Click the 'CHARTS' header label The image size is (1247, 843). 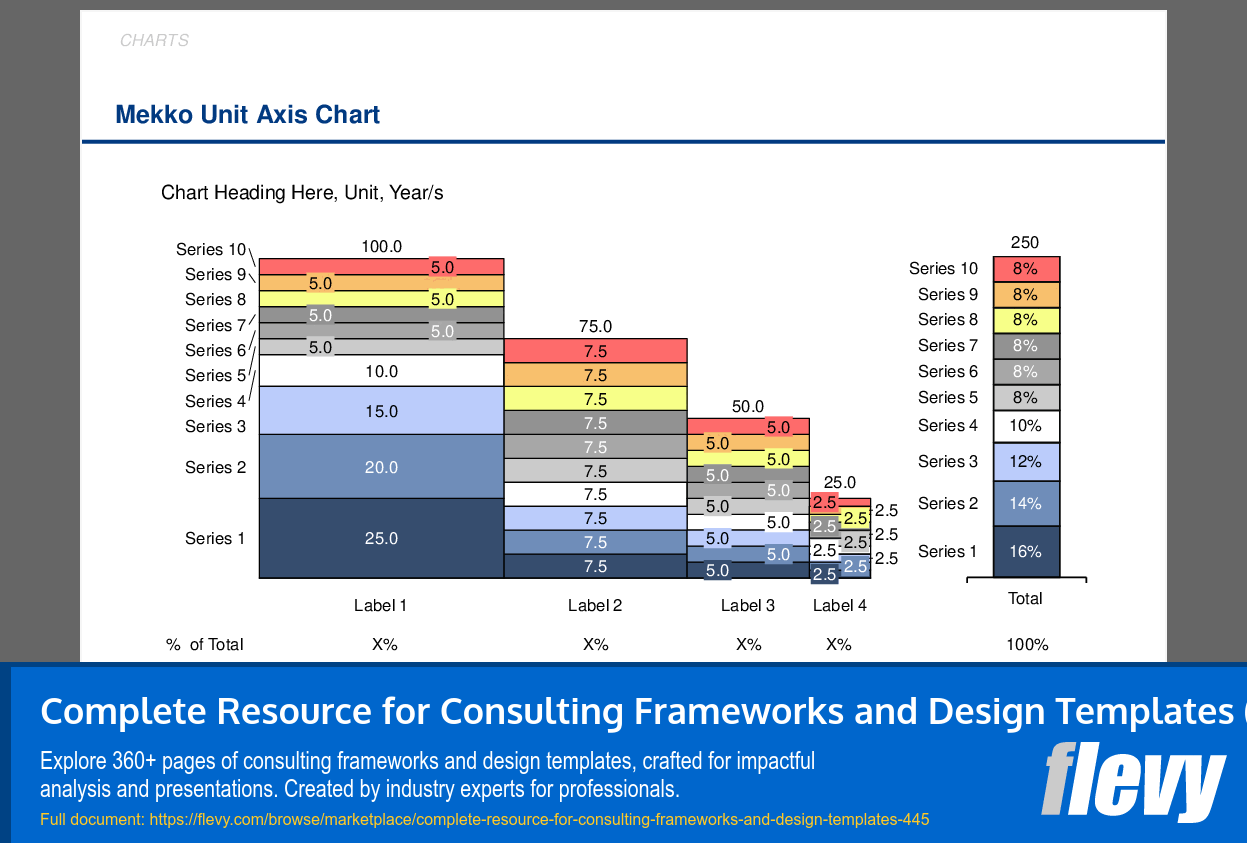click(154, 40)
